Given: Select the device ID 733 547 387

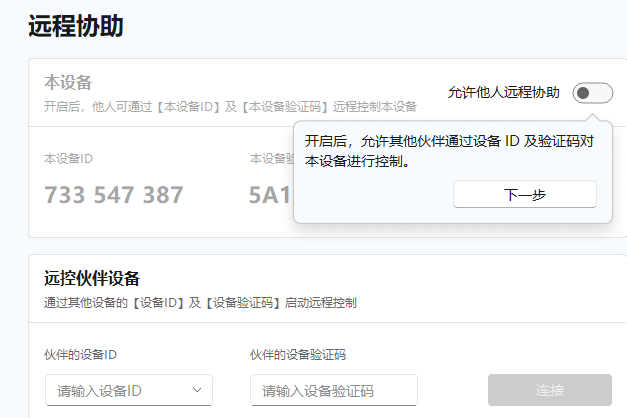Looking at the screenshot, I should (x=114, y=195).
